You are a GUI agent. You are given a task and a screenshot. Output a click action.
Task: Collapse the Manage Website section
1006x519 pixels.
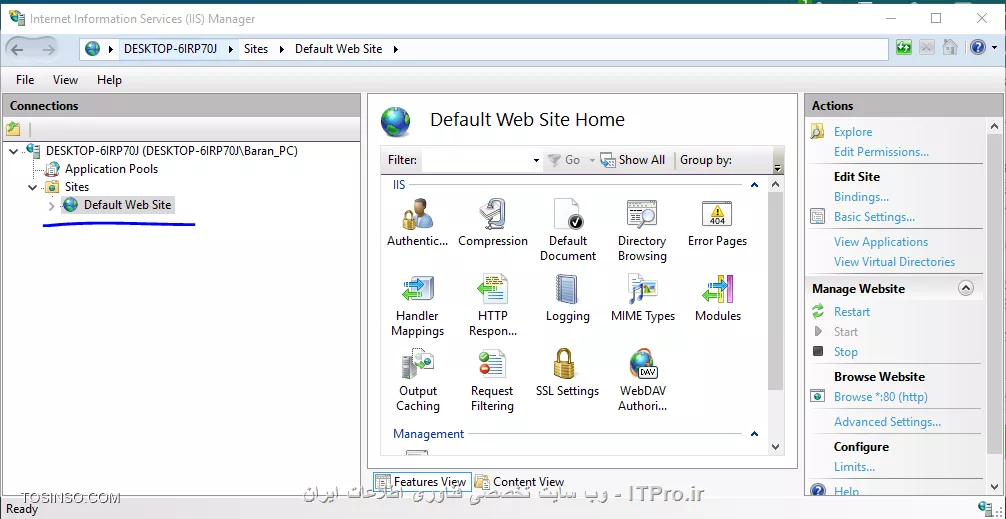966,288
